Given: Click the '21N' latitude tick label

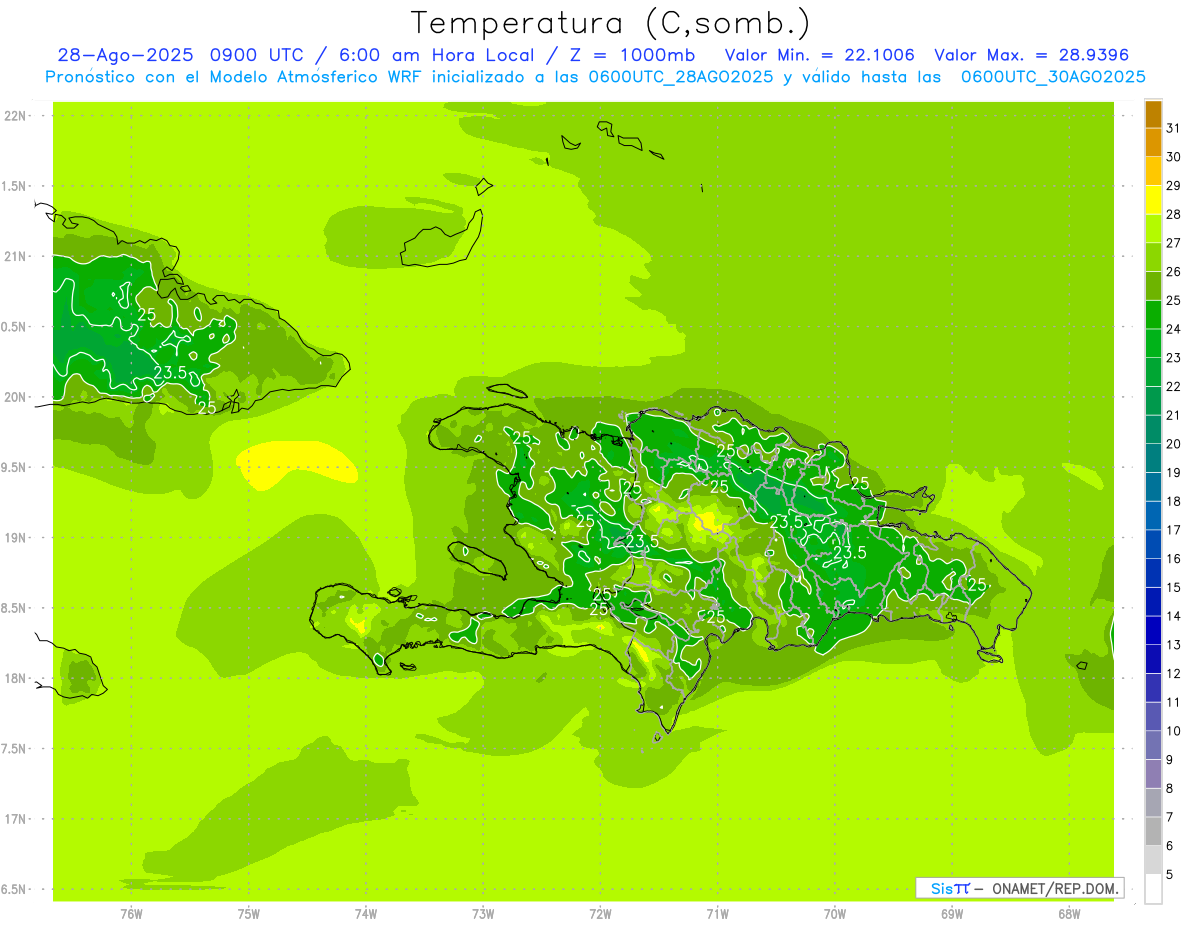Looking at the screenshot, I should pyautogui.click(x=16, y=256).
